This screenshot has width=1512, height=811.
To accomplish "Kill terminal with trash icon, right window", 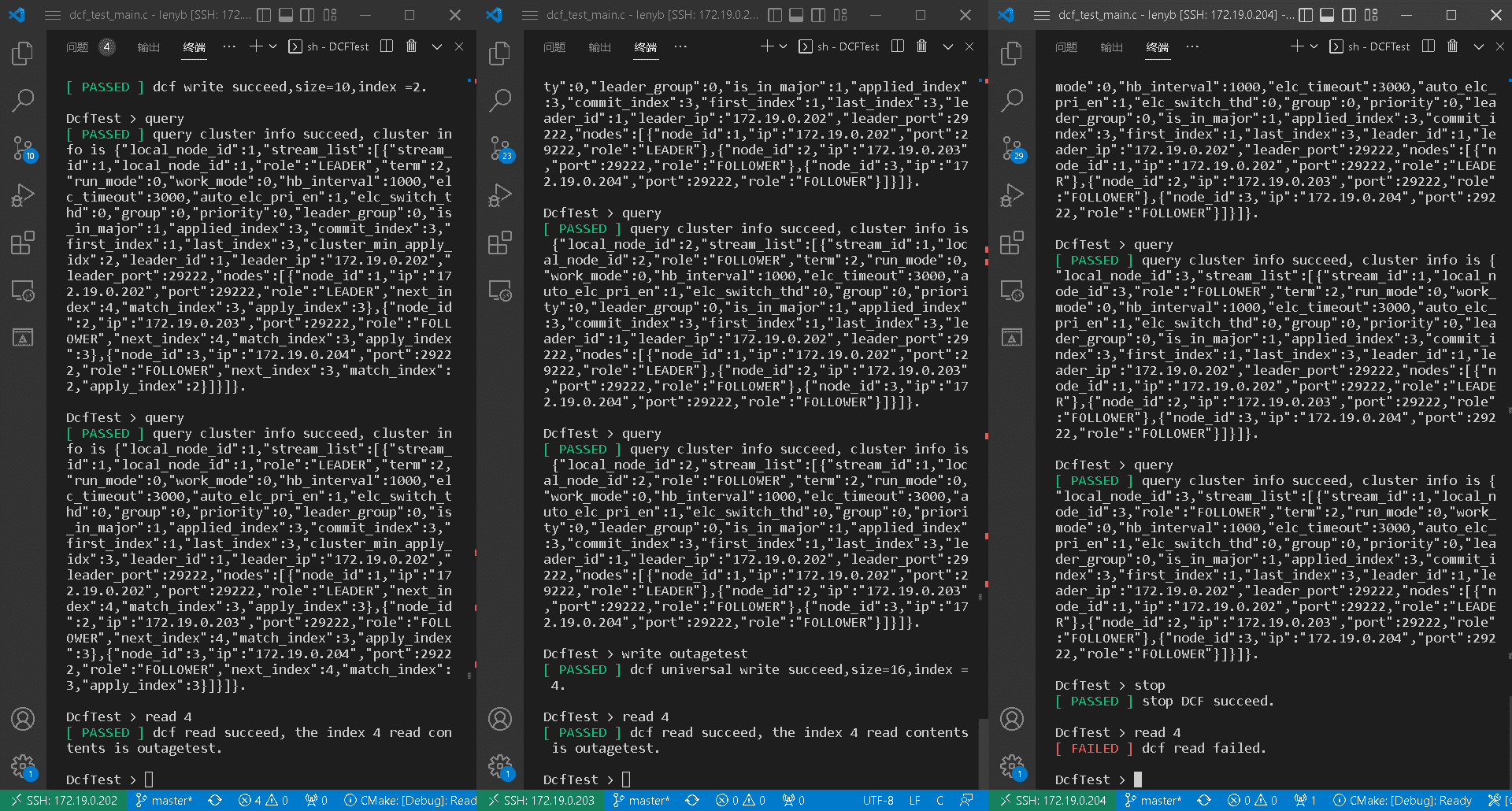I will click(x=1453, y=46).
